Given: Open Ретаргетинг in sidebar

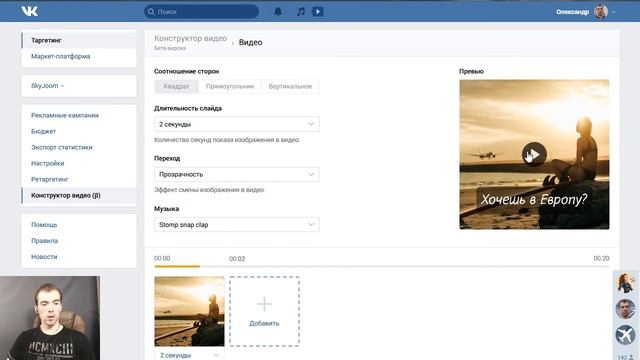Looking at the screenshot, I should point(50,179).
